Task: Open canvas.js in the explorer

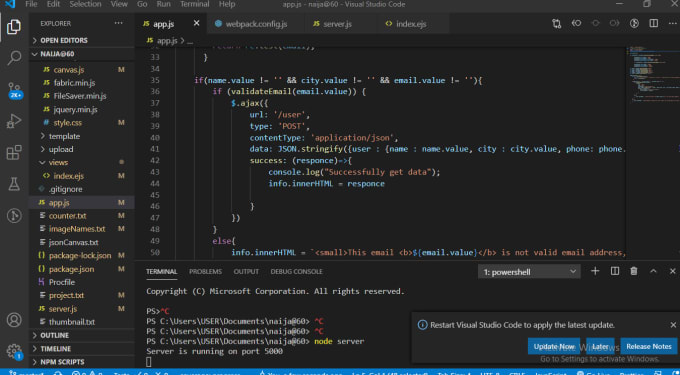Action: tap(69, 70)
